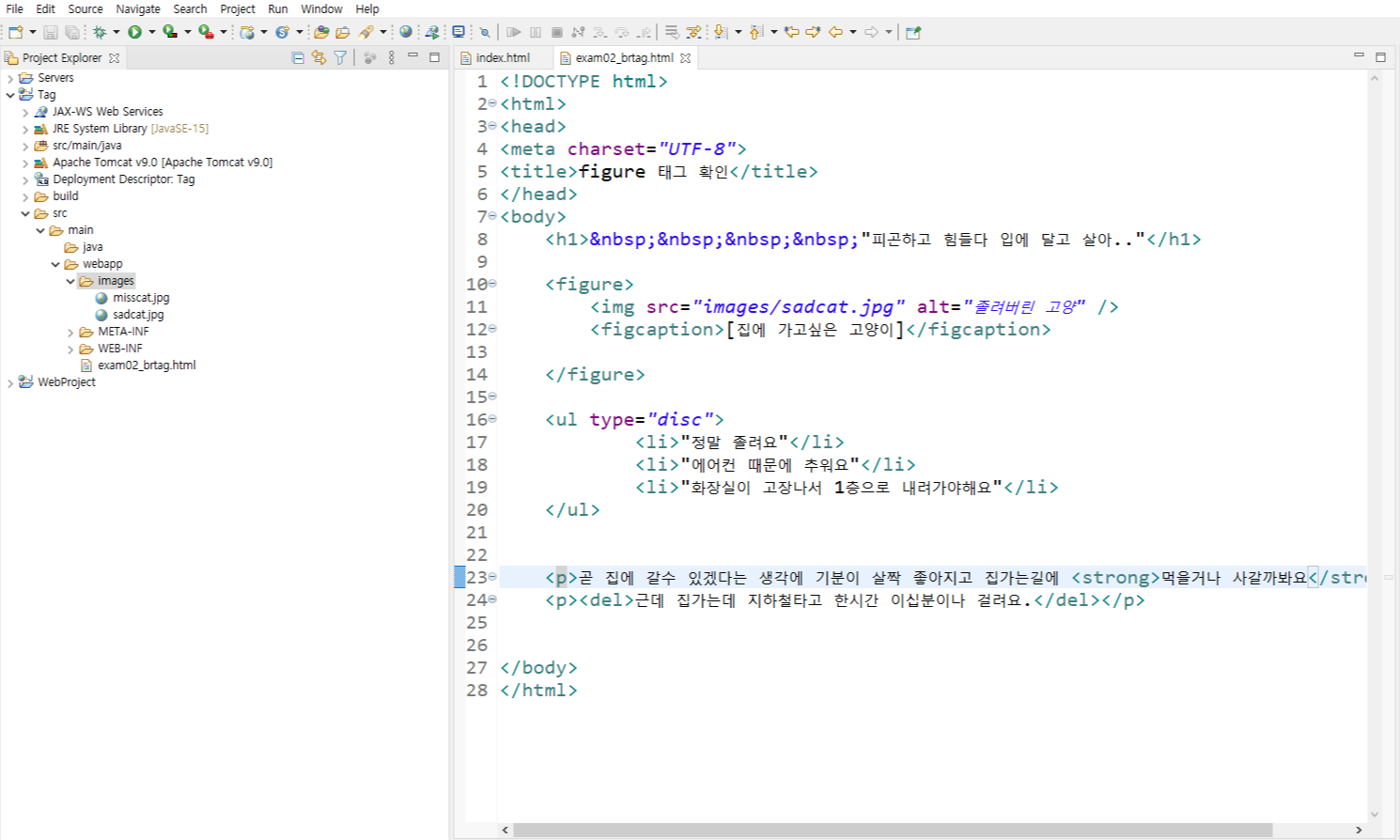Open the Project Explorer view menu
The image size is (1400, 840).
(x=392, y=57)
